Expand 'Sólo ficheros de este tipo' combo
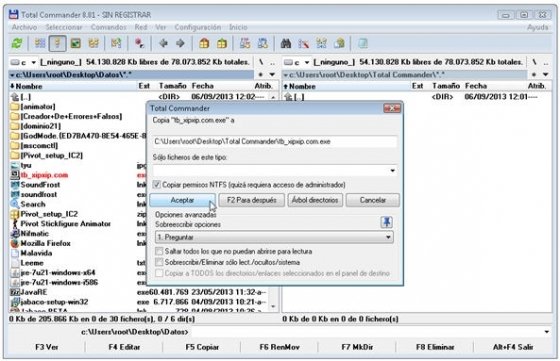Viewport: 560px width, 361px height. point(392,171)
